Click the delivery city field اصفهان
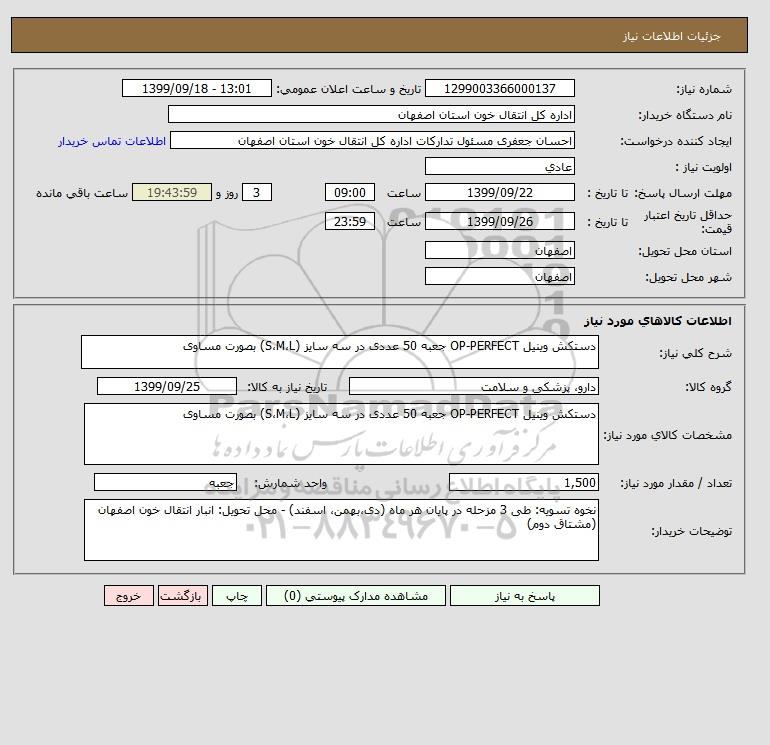Image resolution: width=770 pixels, height=745 pixels. pyautogui.click(x=499, y=276)
